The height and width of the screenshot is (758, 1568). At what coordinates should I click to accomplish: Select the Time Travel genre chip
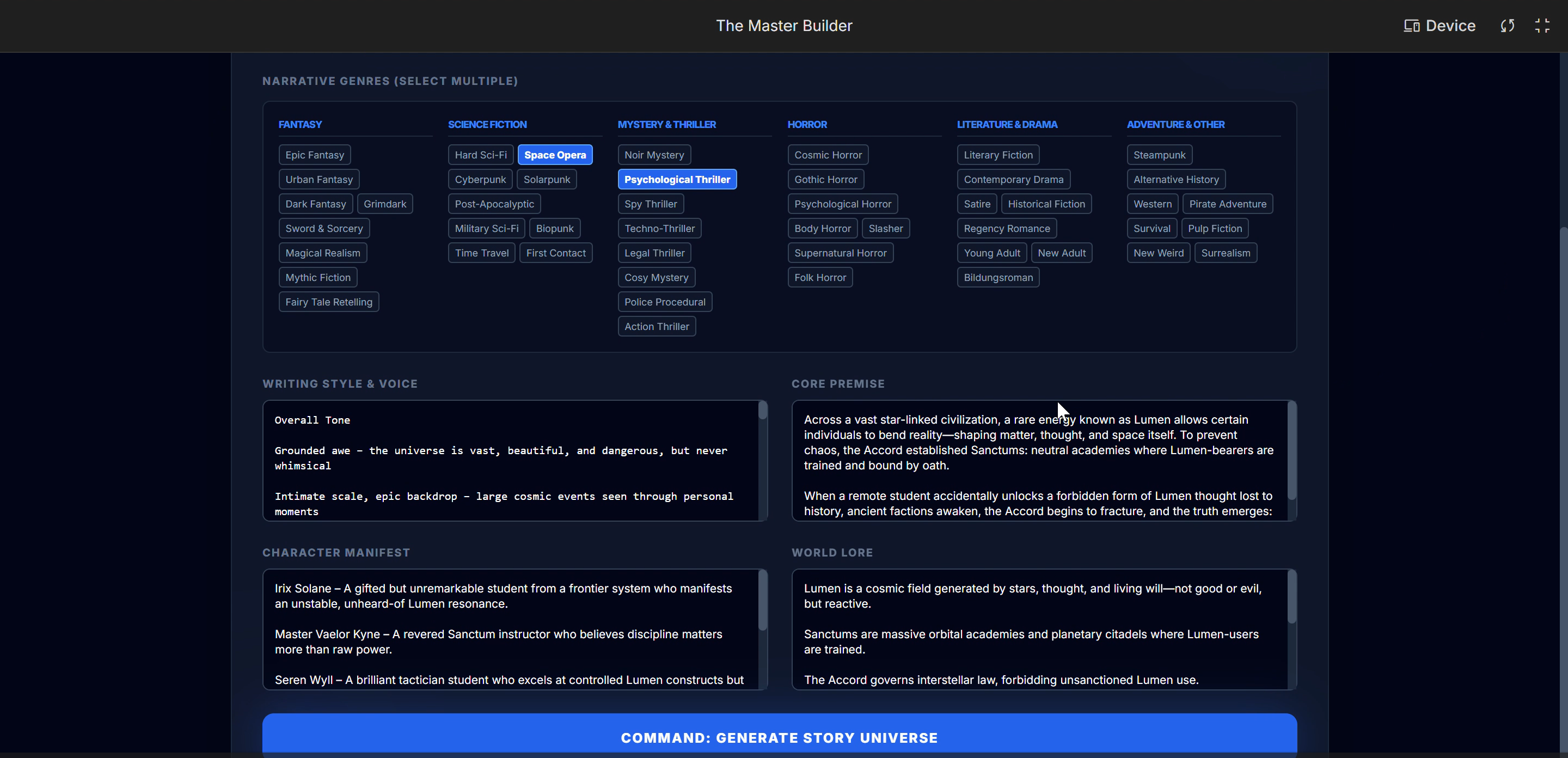481,253
